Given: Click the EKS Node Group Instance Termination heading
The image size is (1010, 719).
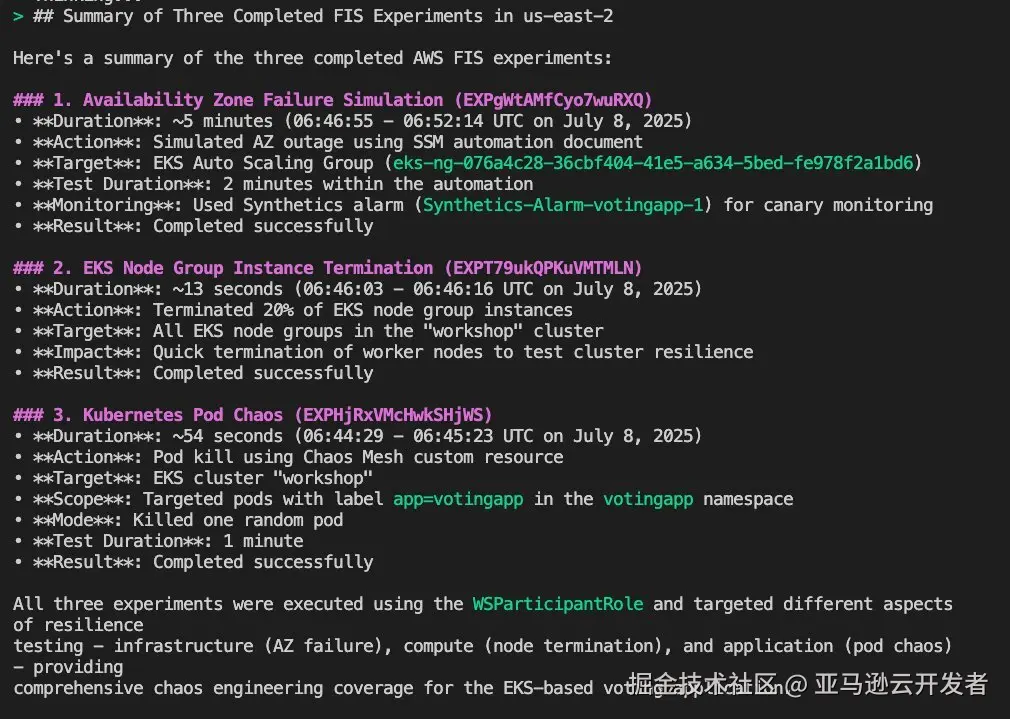Looking at the screenshot, I should pos(258,268).
